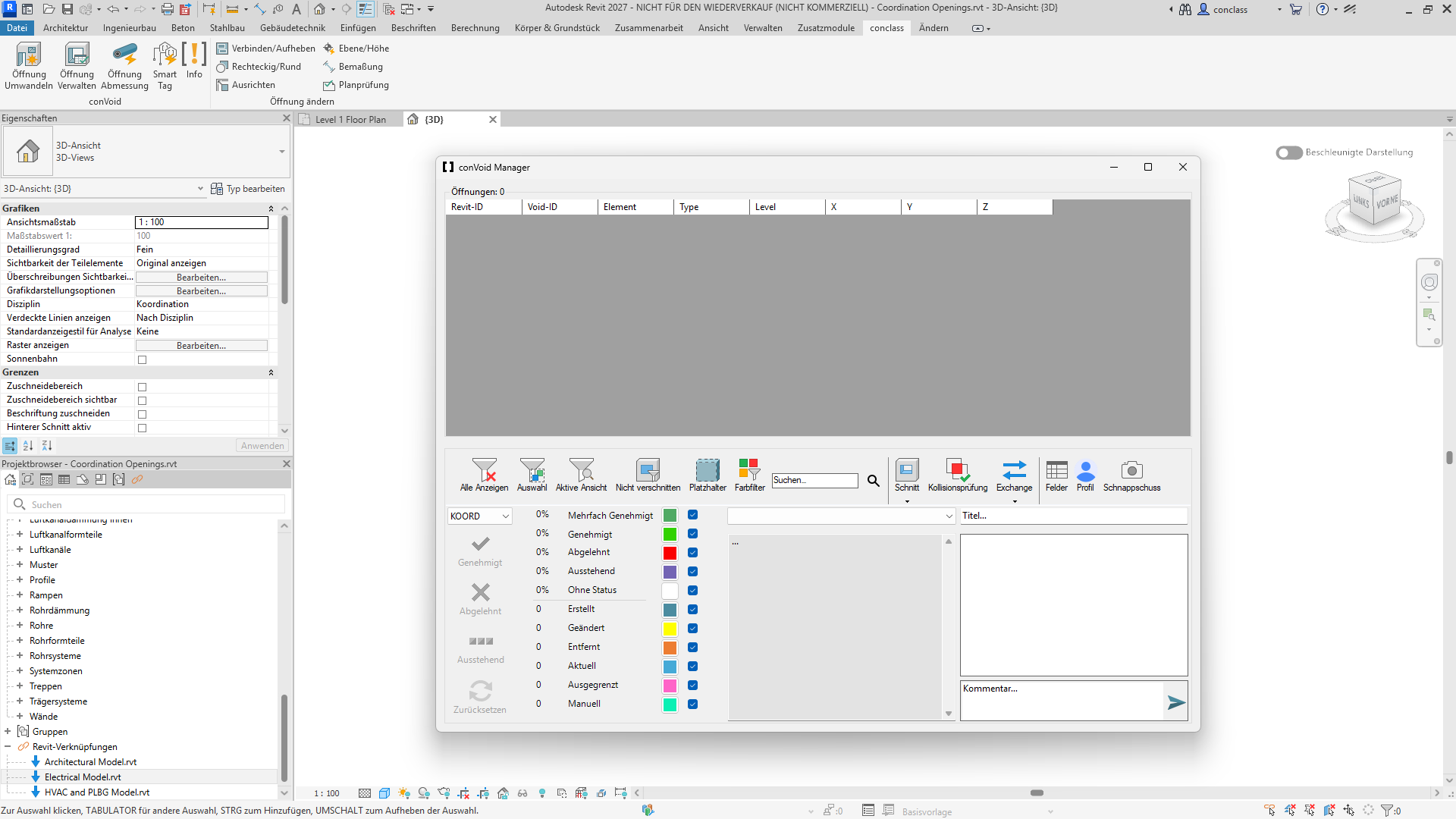Toggle the Ohne Status checkbox
The image size is (1456, 819).
[692, 591]
